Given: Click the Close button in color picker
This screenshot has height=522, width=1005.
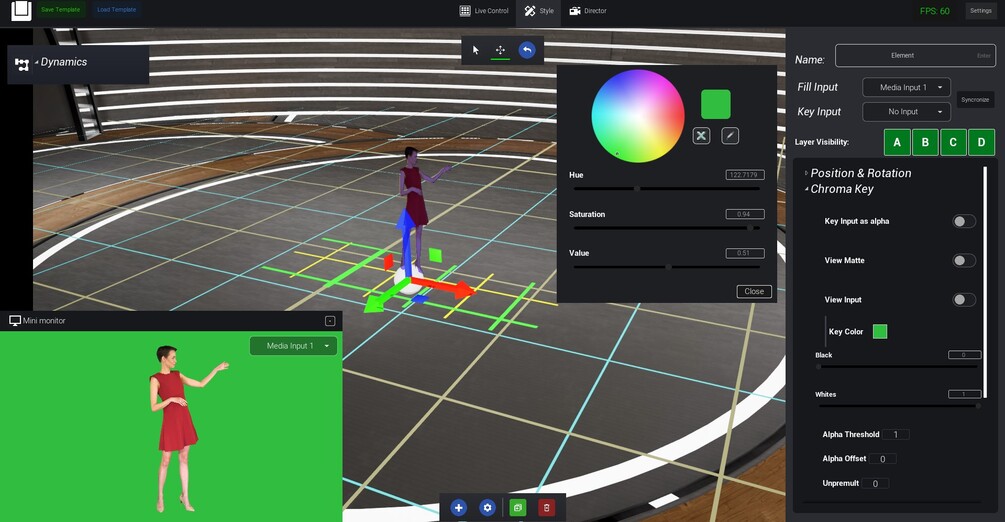Looking at the screenshot, I should (754, 291).
